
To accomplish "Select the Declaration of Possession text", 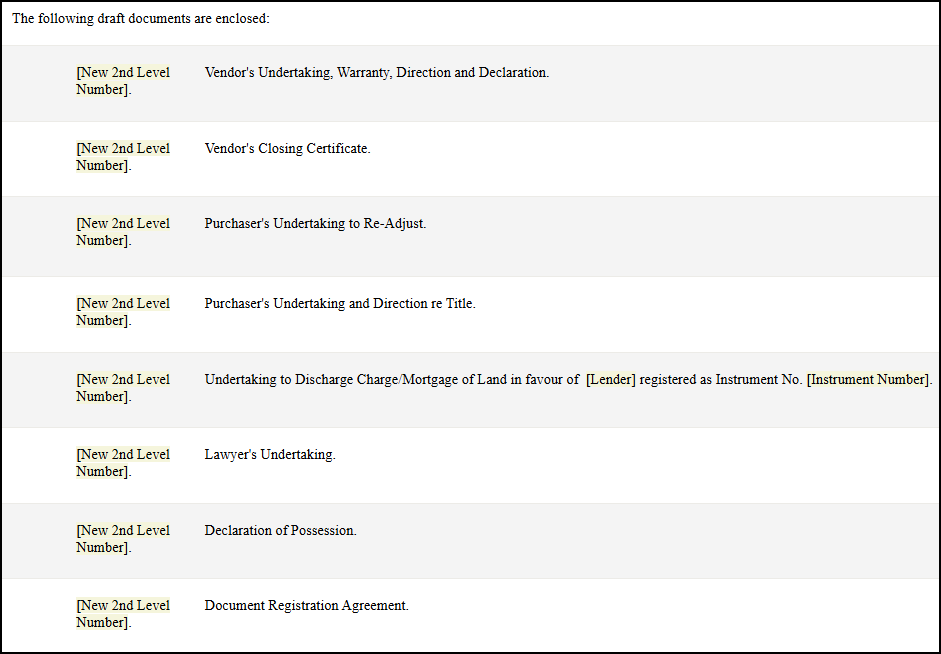I will point(280,531).
